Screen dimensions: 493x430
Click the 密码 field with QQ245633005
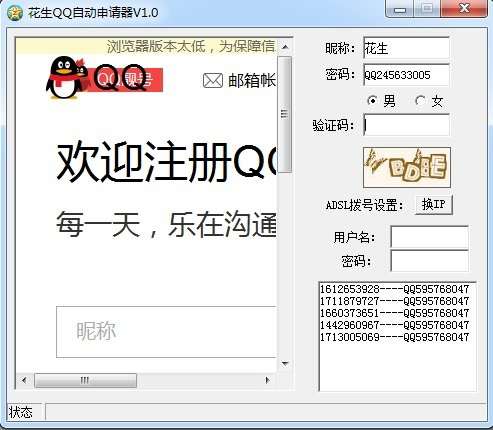coord(406,75)
